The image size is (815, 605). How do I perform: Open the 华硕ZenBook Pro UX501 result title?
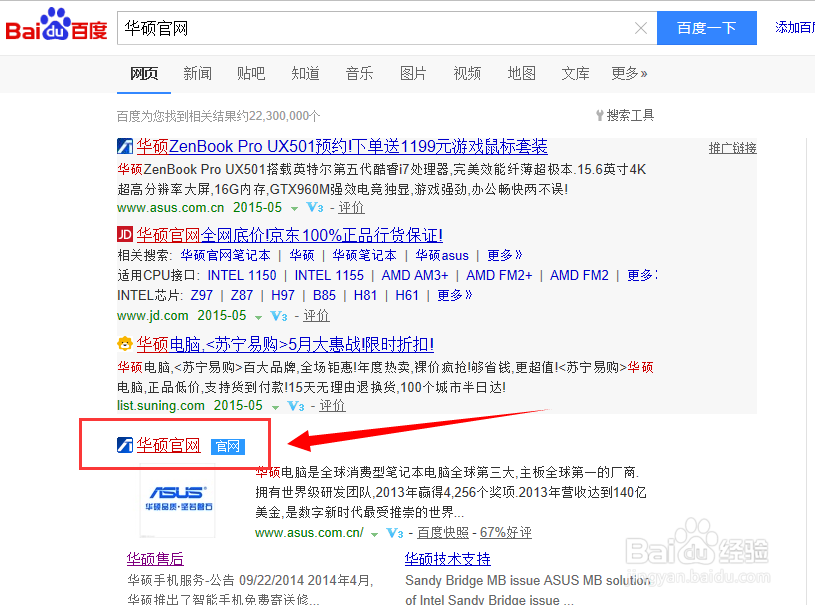[x=342, y=147]
